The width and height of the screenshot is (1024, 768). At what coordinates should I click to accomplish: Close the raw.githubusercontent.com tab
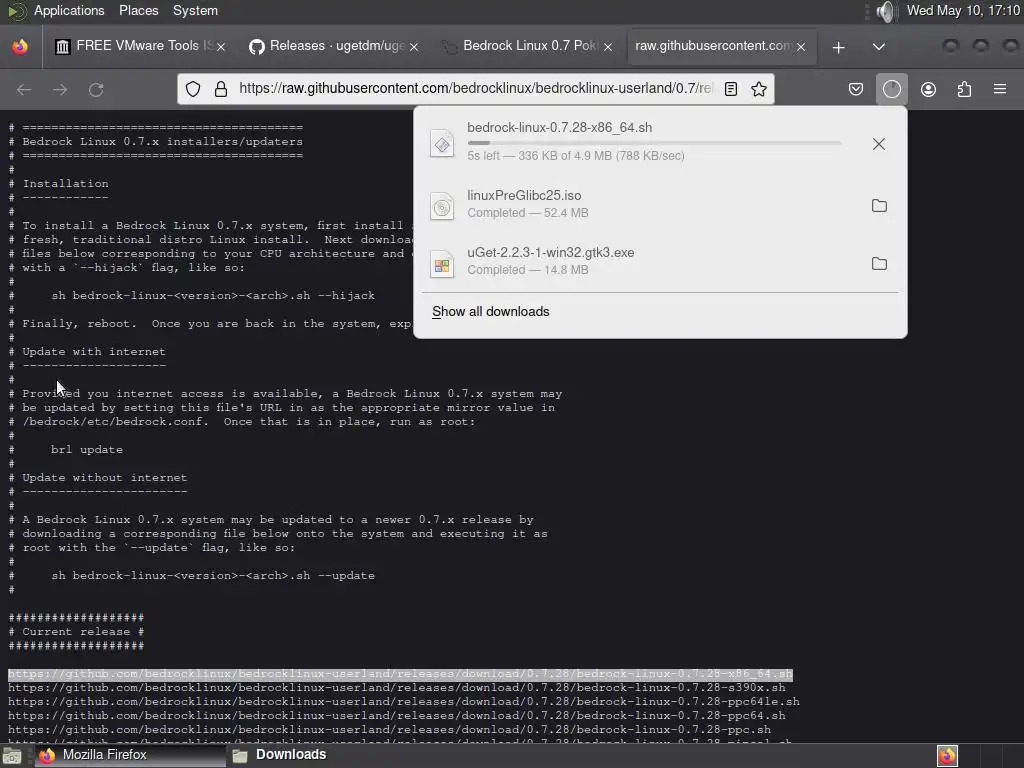[801, 47]
